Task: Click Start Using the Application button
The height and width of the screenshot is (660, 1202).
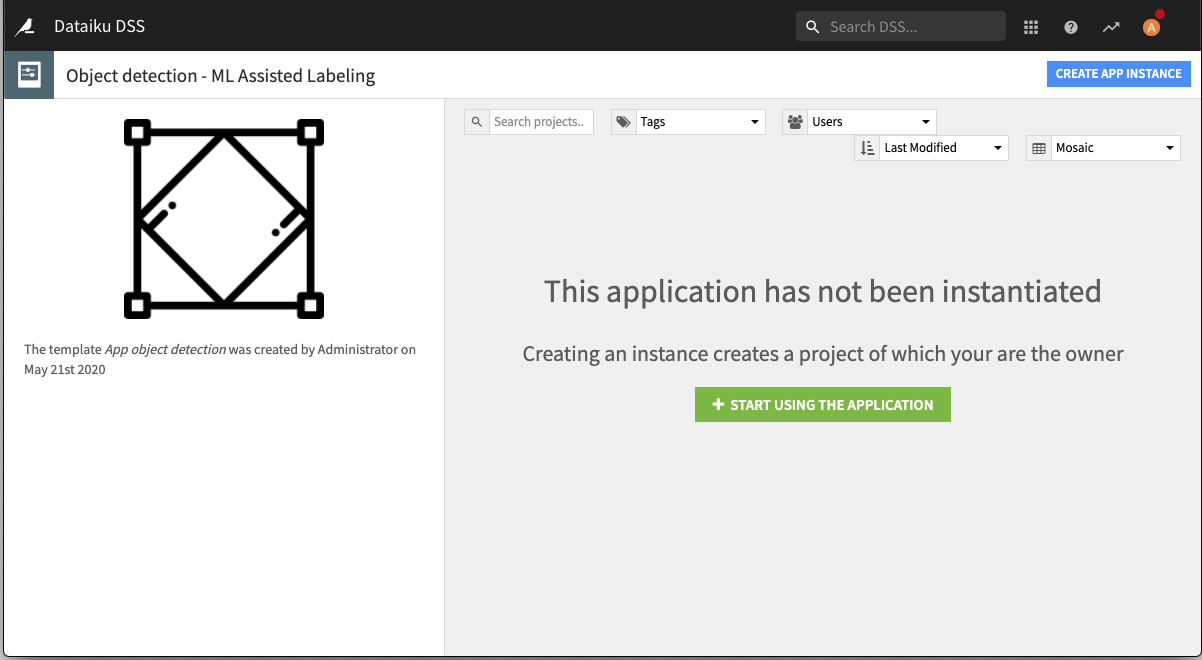Action: 823,405
